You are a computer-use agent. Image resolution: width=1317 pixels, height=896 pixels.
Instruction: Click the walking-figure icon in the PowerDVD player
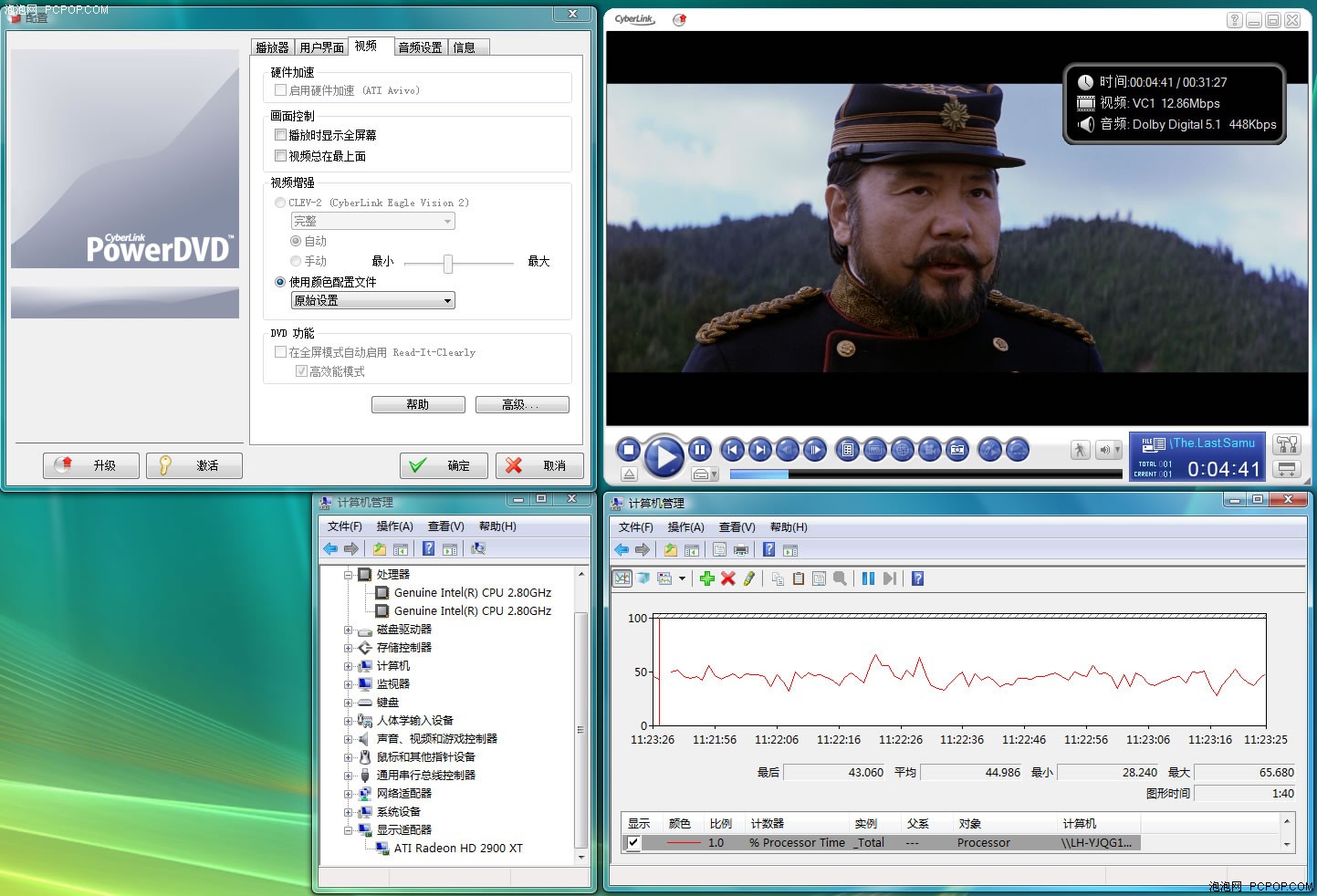point(1080,449)
